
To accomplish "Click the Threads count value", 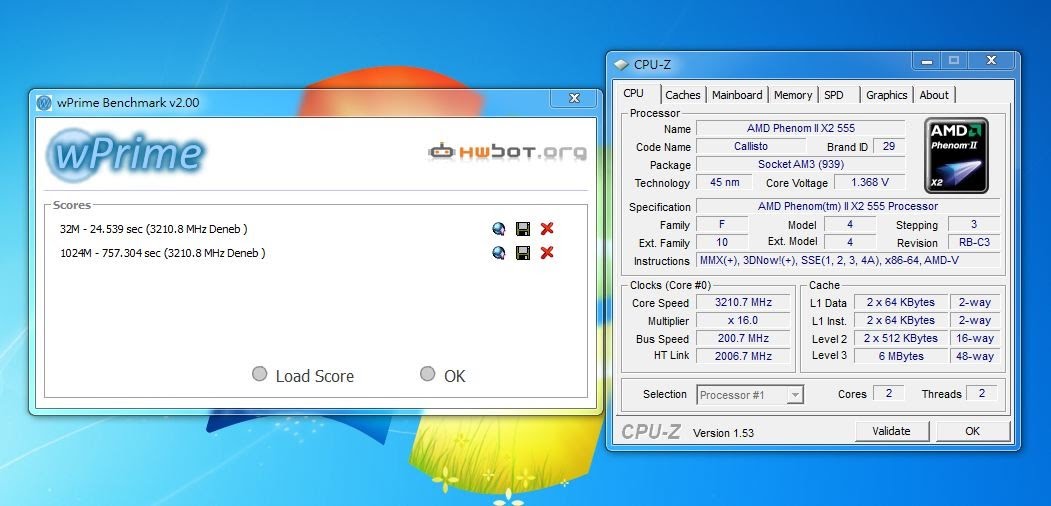I will click(x=982, y=393).
